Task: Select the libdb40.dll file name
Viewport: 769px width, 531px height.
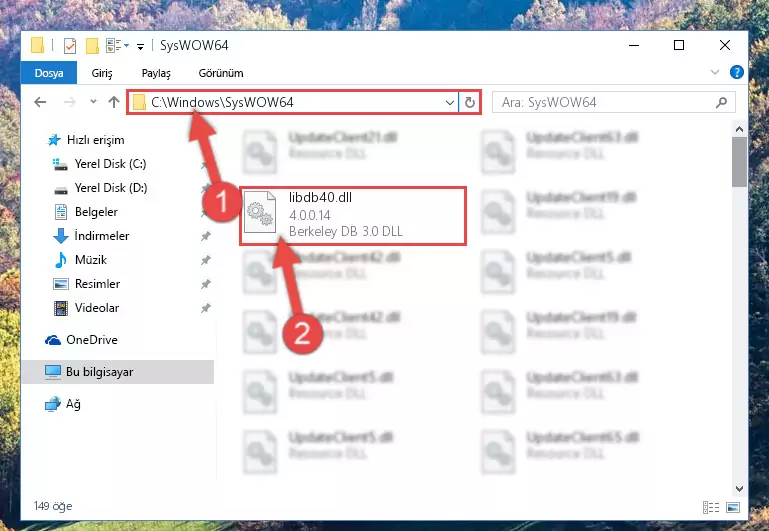Action: (320, 198)
